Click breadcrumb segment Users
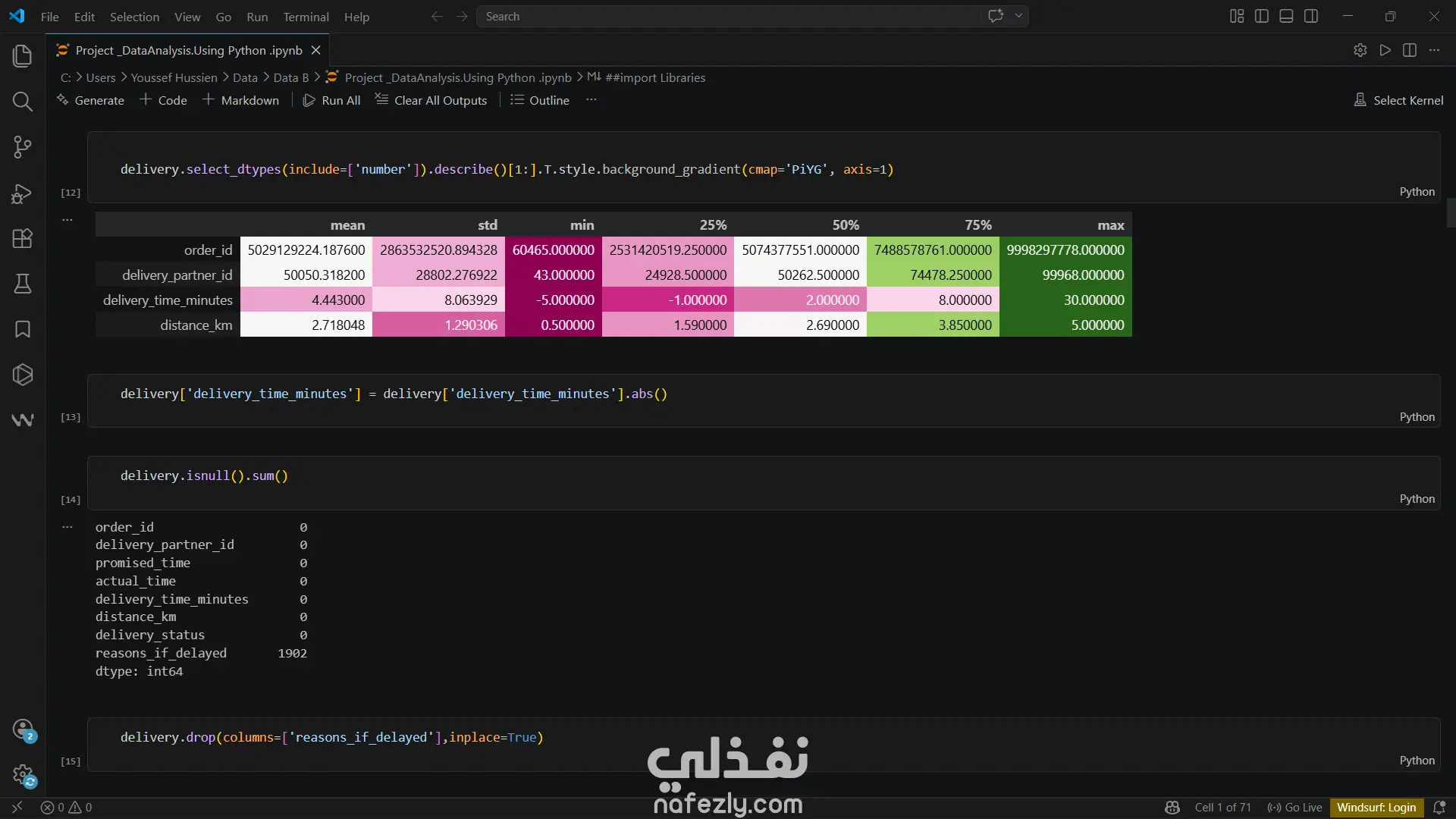The height and width of the screenshot is (819, 1456). tap(101, 77)
